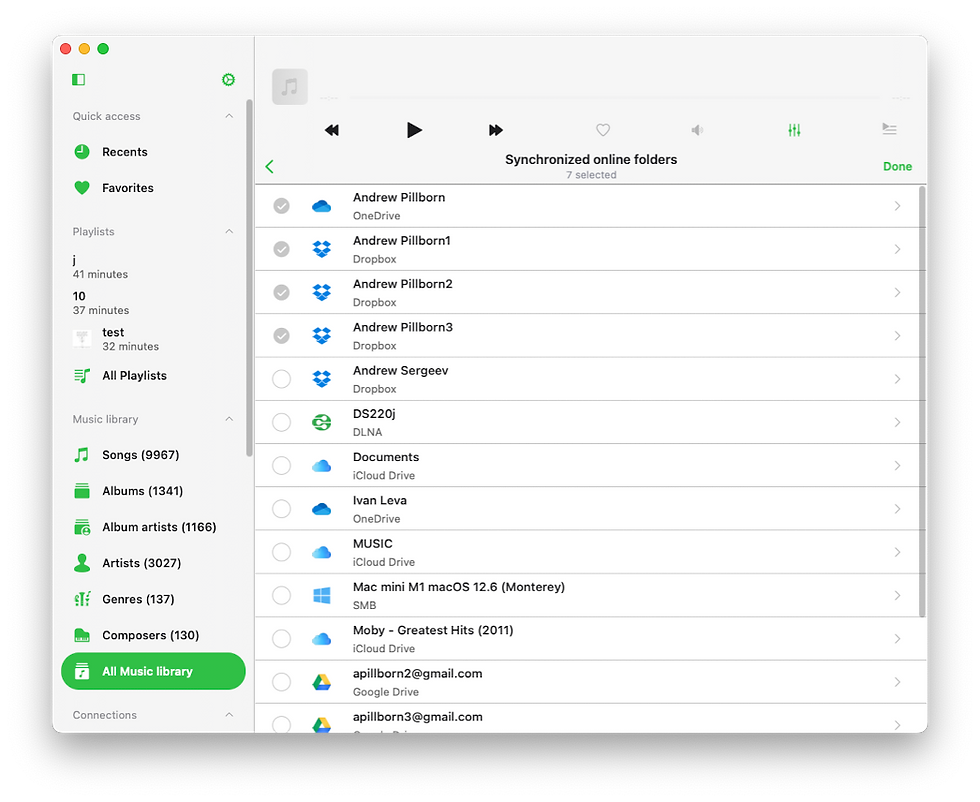Click the sidebar scrollbar
The height and width of the screenshot is (802, 980).
click(x=249, y=278)
